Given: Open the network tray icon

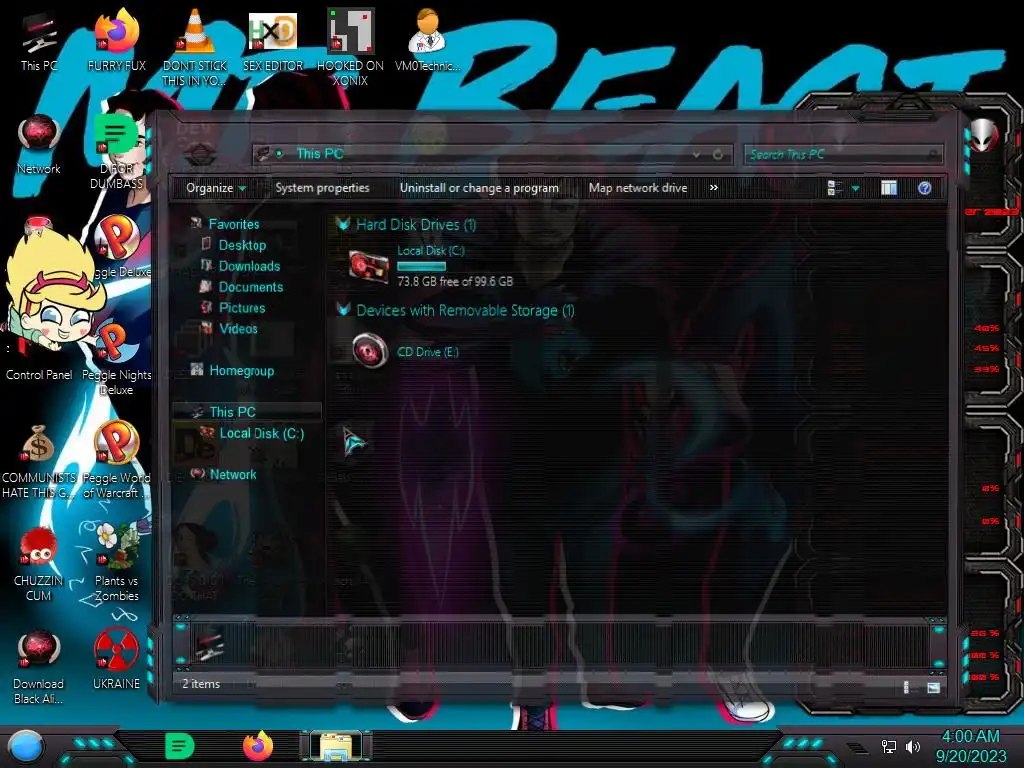Looking at the screenshot, I should (x=889, y=746).
